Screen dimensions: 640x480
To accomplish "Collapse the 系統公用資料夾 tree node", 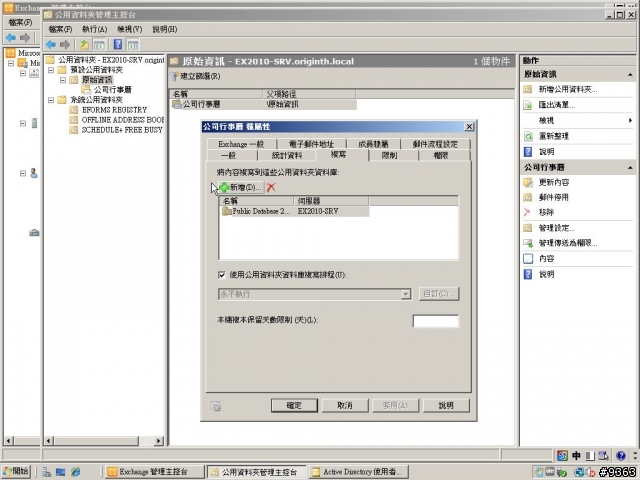I will coord(51,100).
